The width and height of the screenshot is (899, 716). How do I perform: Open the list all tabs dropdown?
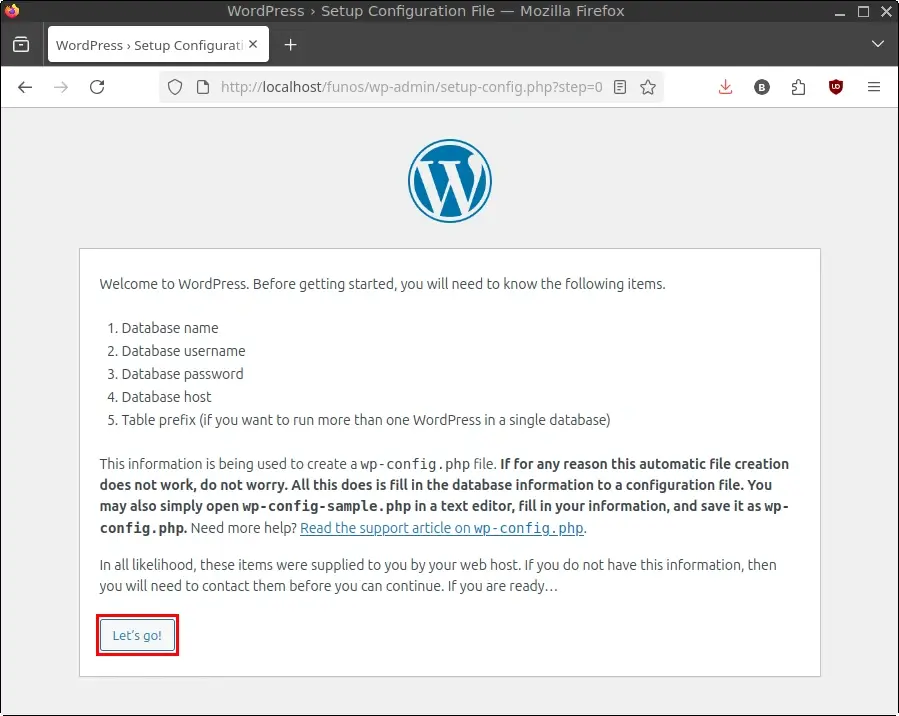click(x=877, y=44)
